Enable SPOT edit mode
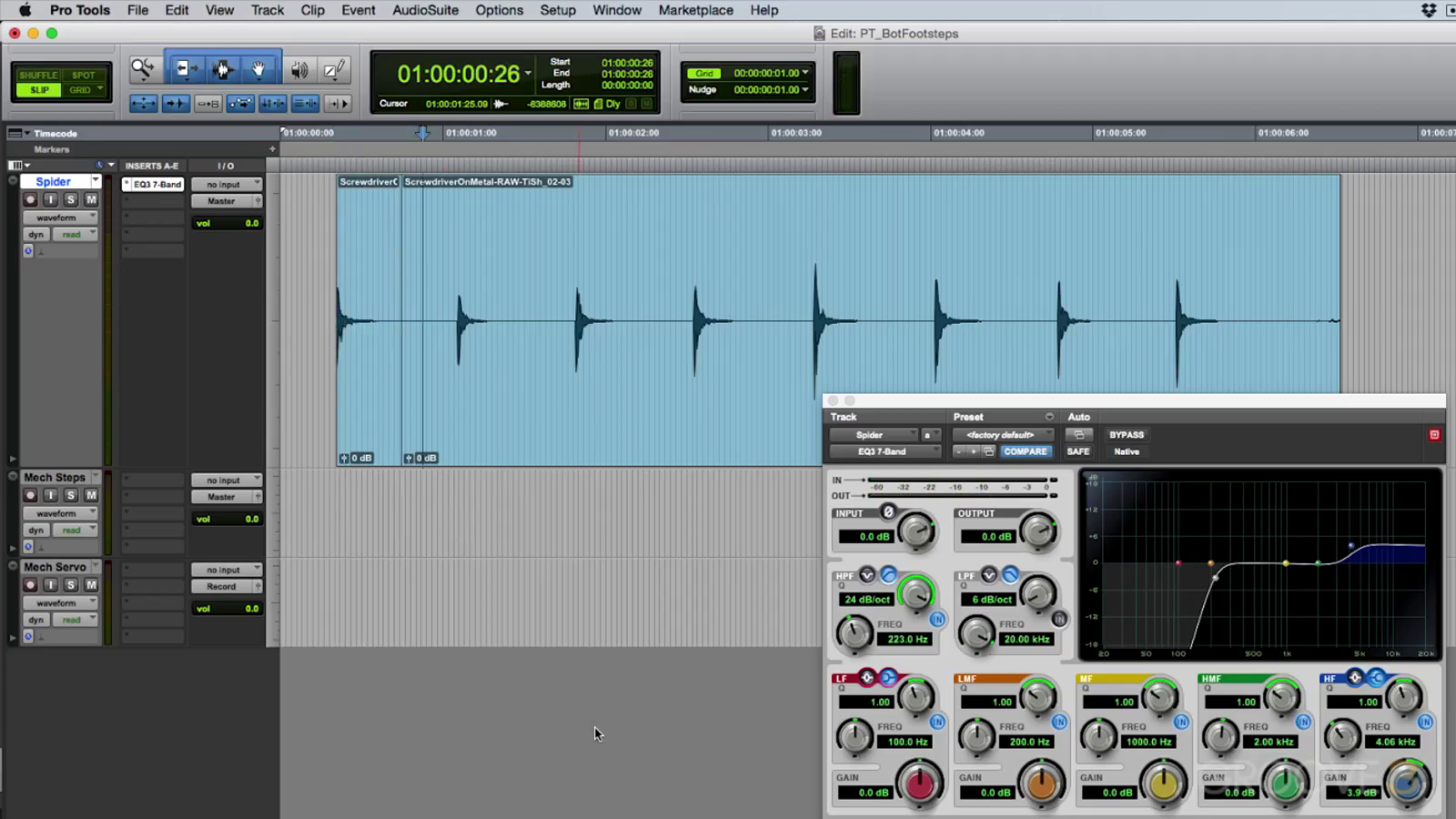1456x819 pixels. coord(84,75)
